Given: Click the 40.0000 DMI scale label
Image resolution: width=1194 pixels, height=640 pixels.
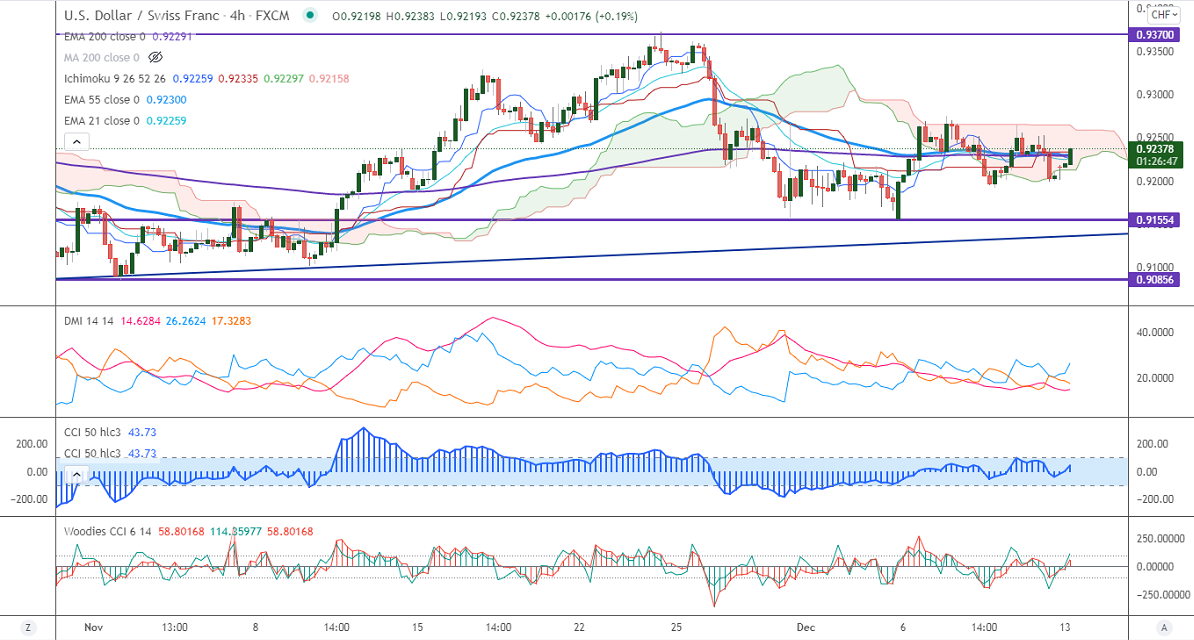Looking at the screenshot, I should click(1154, 332).
